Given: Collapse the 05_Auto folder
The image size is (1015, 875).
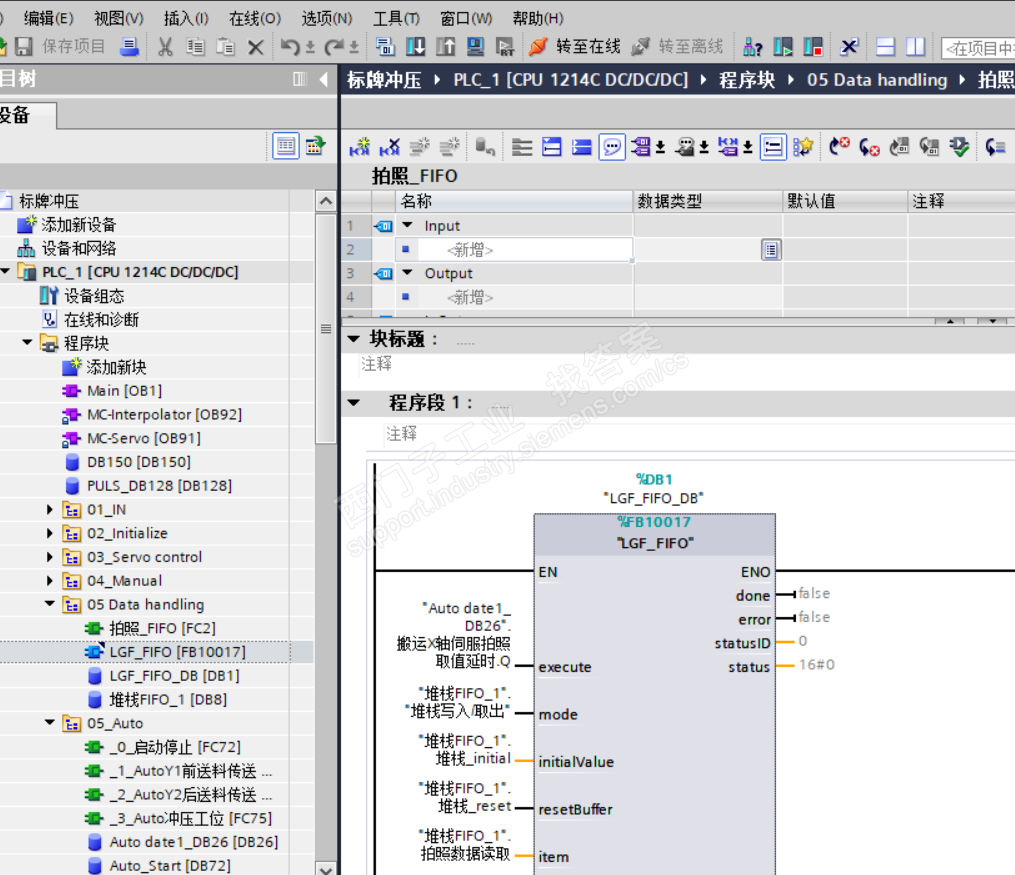Looking at the screenshot, I should pyautogui.click(x=50, y=722).
